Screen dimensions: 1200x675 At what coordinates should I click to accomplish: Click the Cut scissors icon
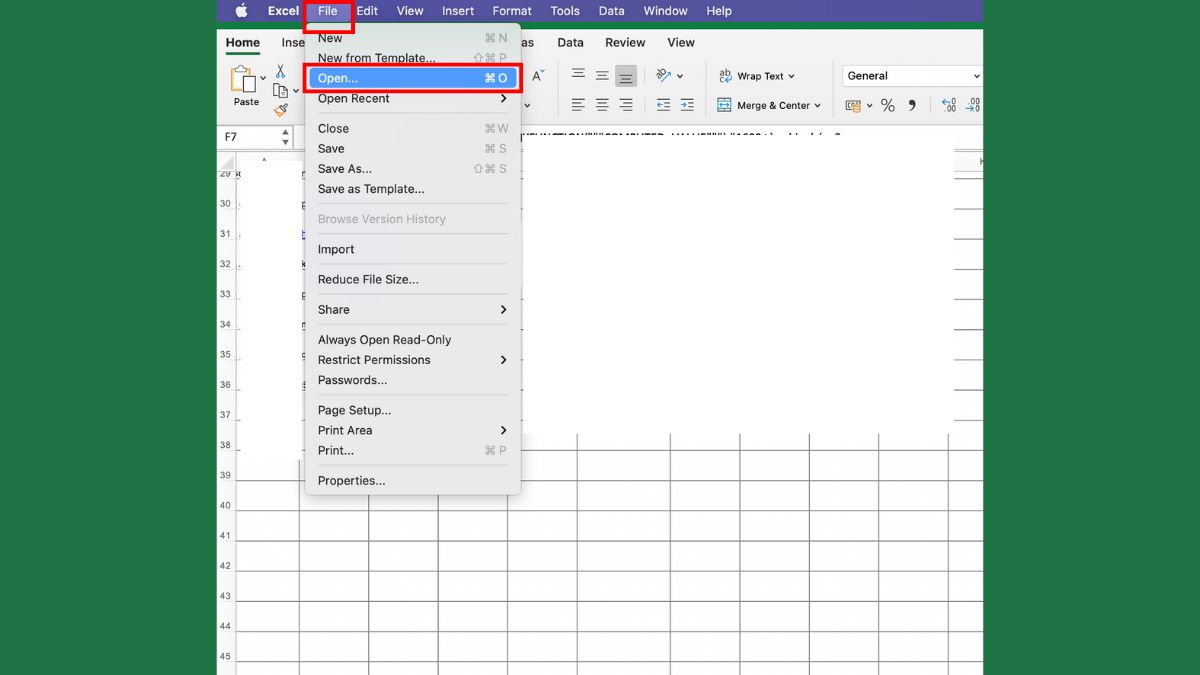[x=280, y=72]
